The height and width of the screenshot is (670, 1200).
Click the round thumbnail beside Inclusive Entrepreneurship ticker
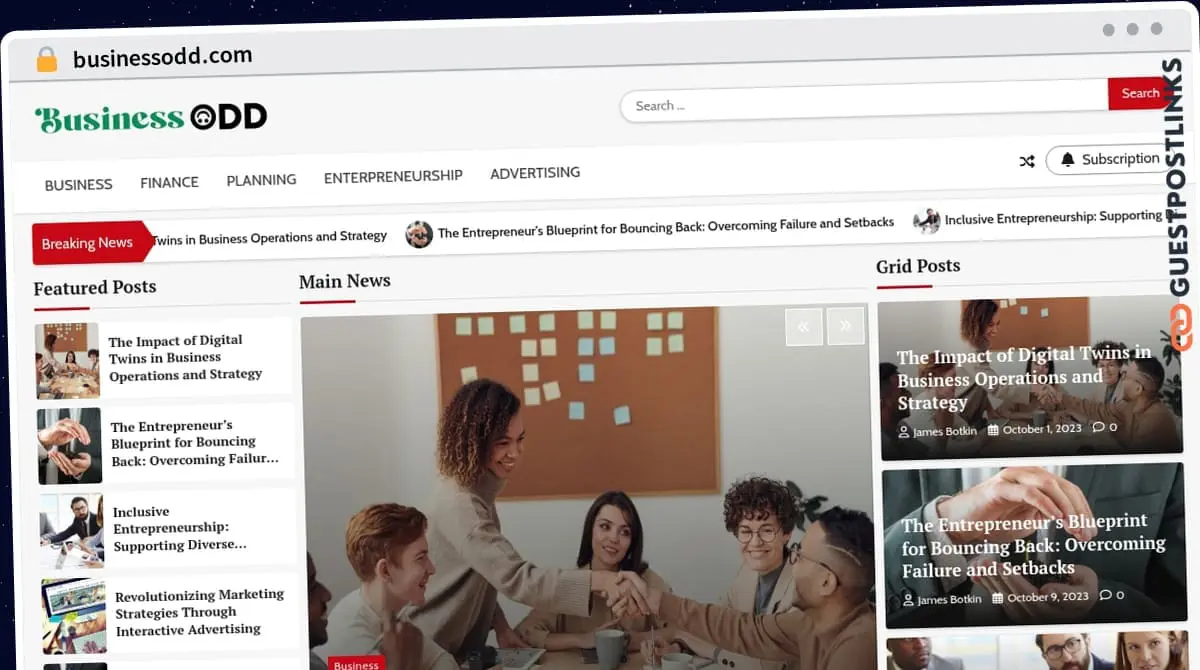pyautogui.click(x=927, y=221)
